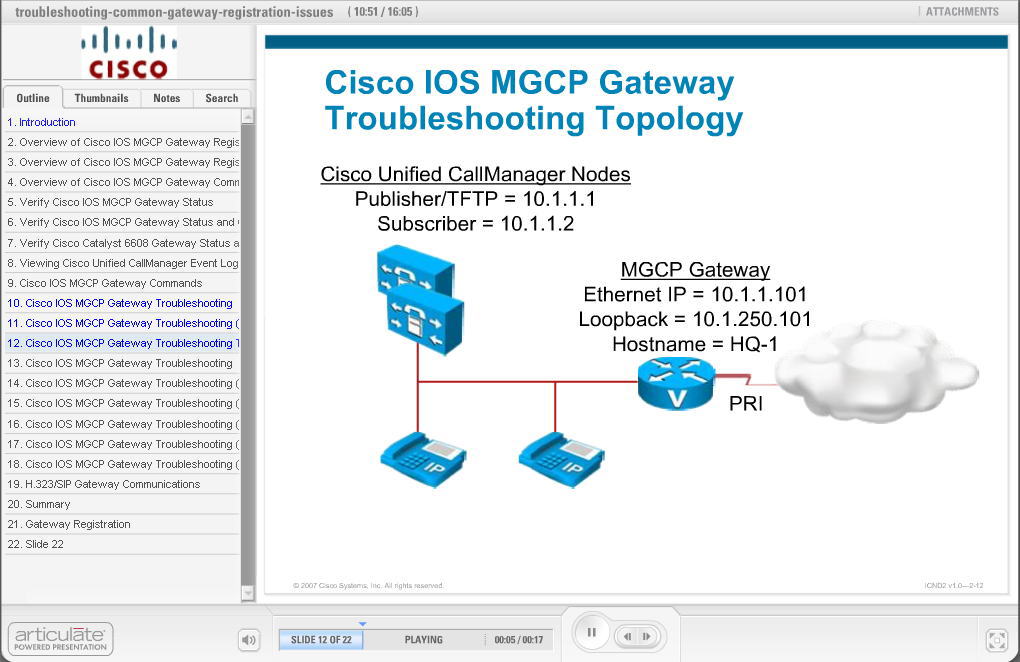Open outline item 3 MGCP Gateway overview
This screenshot has height=662, width=1020.
(x=122, y=163)
